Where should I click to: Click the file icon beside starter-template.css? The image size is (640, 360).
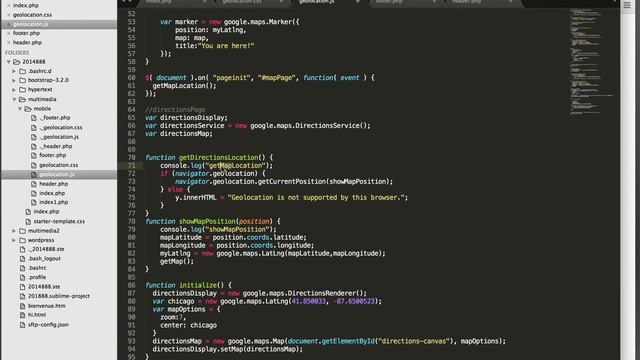28,221
